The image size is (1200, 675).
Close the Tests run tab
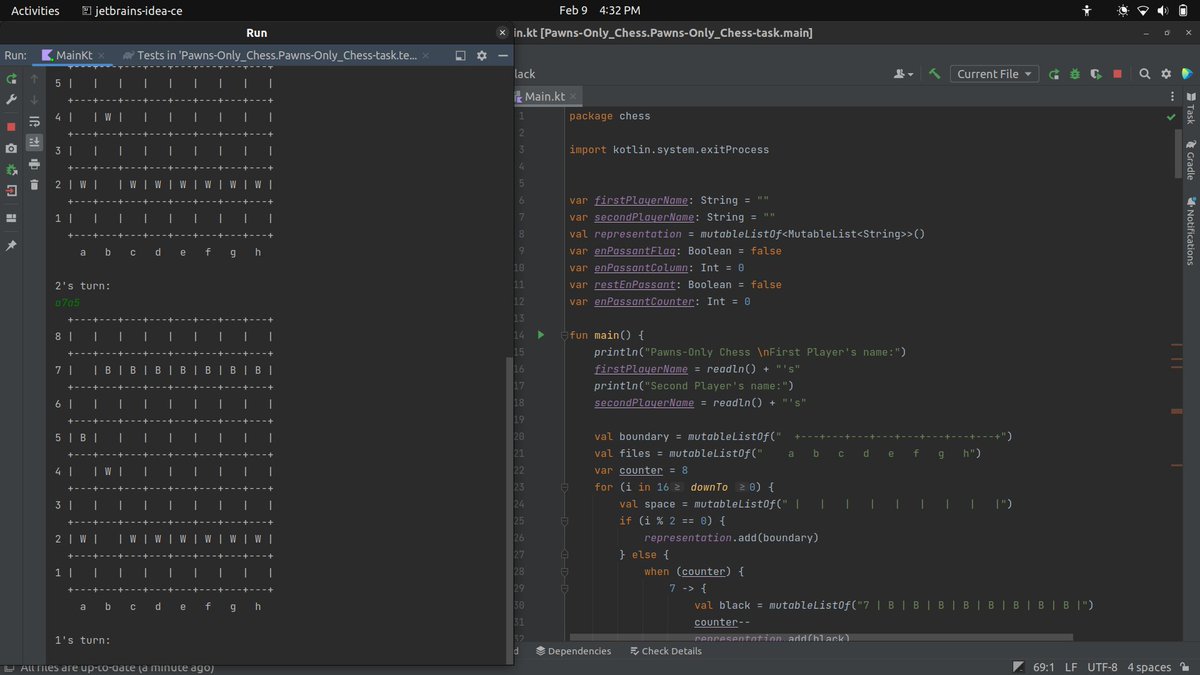coord(428,56)
